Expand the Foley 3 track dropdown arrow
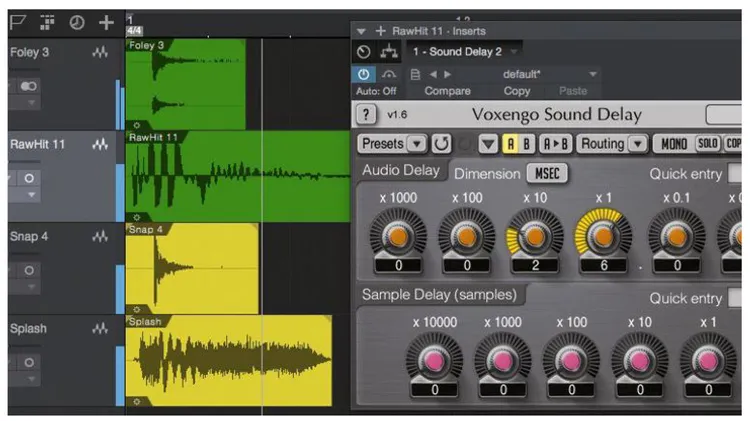Viewport: 750px width, 421px height. click(32, 103)
